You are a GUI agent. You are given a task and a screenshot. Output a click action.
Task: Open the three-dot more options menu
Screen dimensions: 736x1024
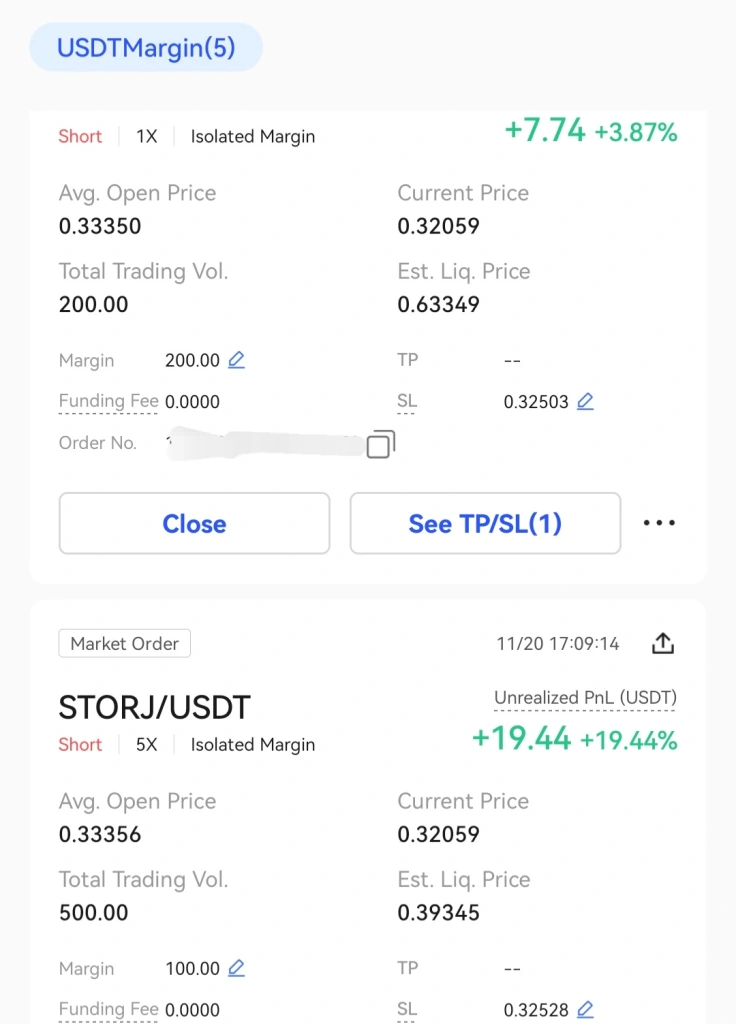click(659, 522)
